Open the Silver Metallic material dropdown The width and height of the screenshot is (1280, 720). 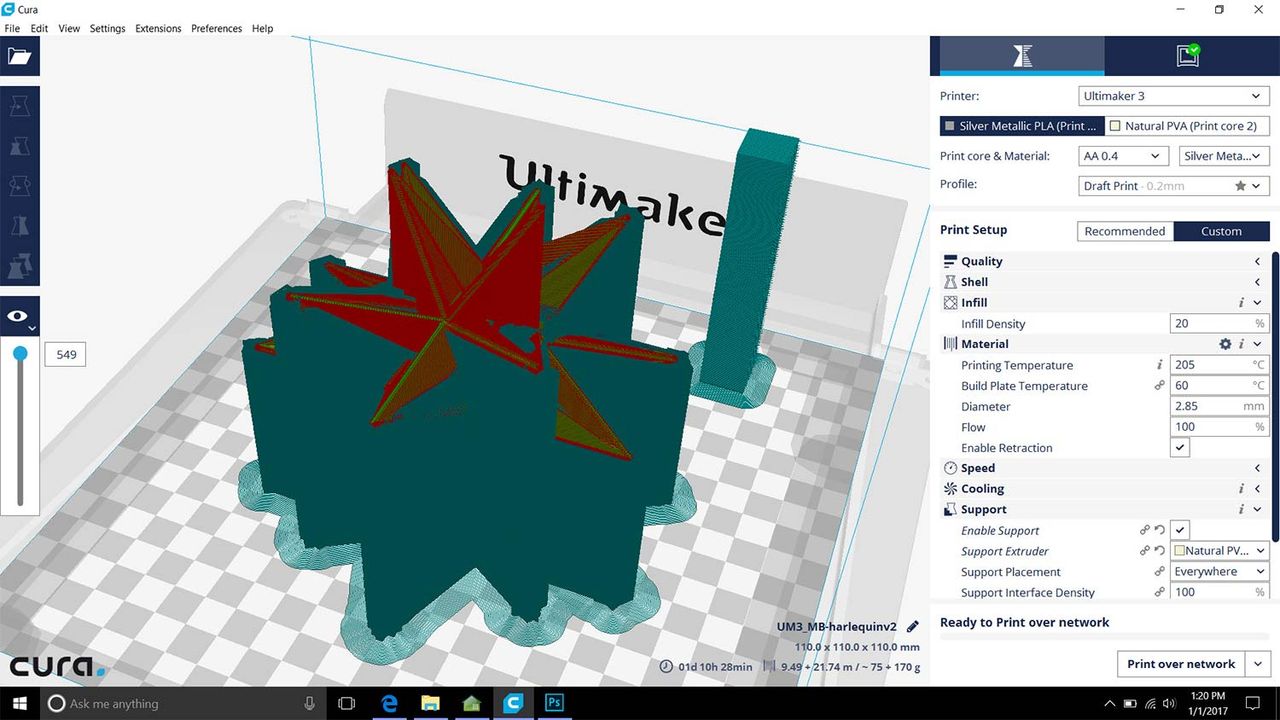pos(1224,156)
